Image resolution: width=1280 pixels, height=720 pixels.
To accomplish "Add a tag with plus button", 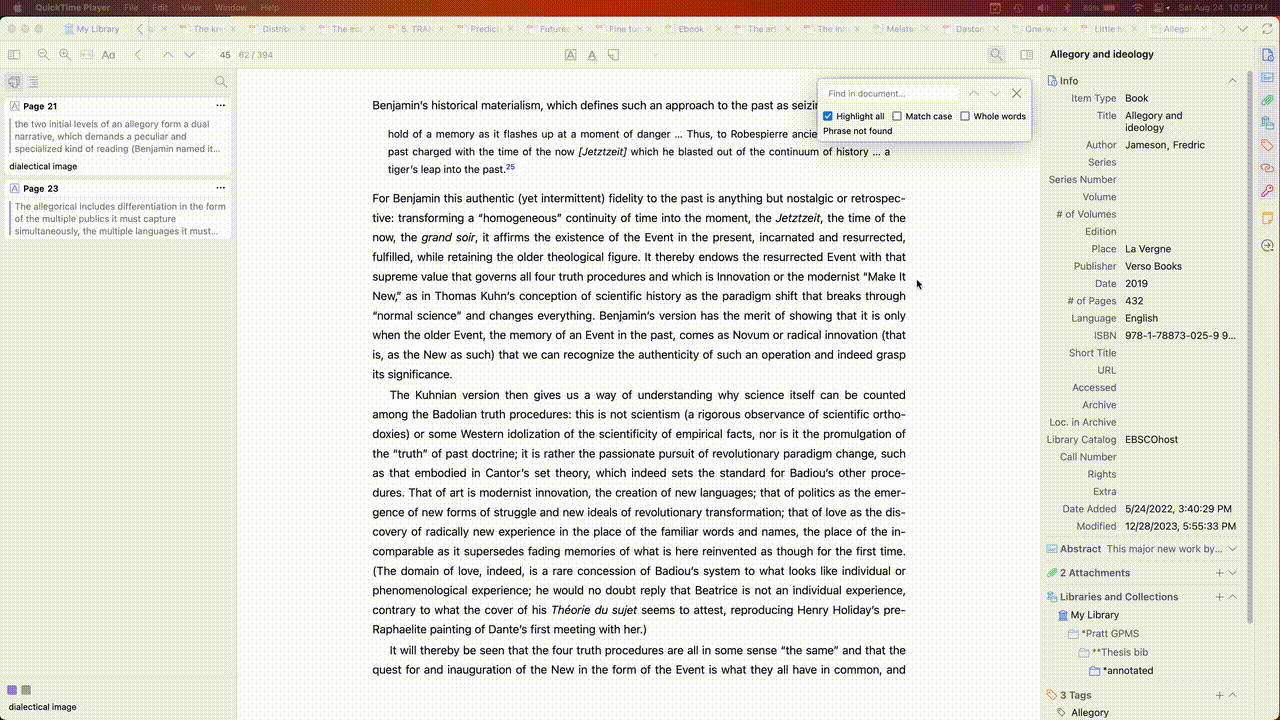I will click(x=1219, y=695).
